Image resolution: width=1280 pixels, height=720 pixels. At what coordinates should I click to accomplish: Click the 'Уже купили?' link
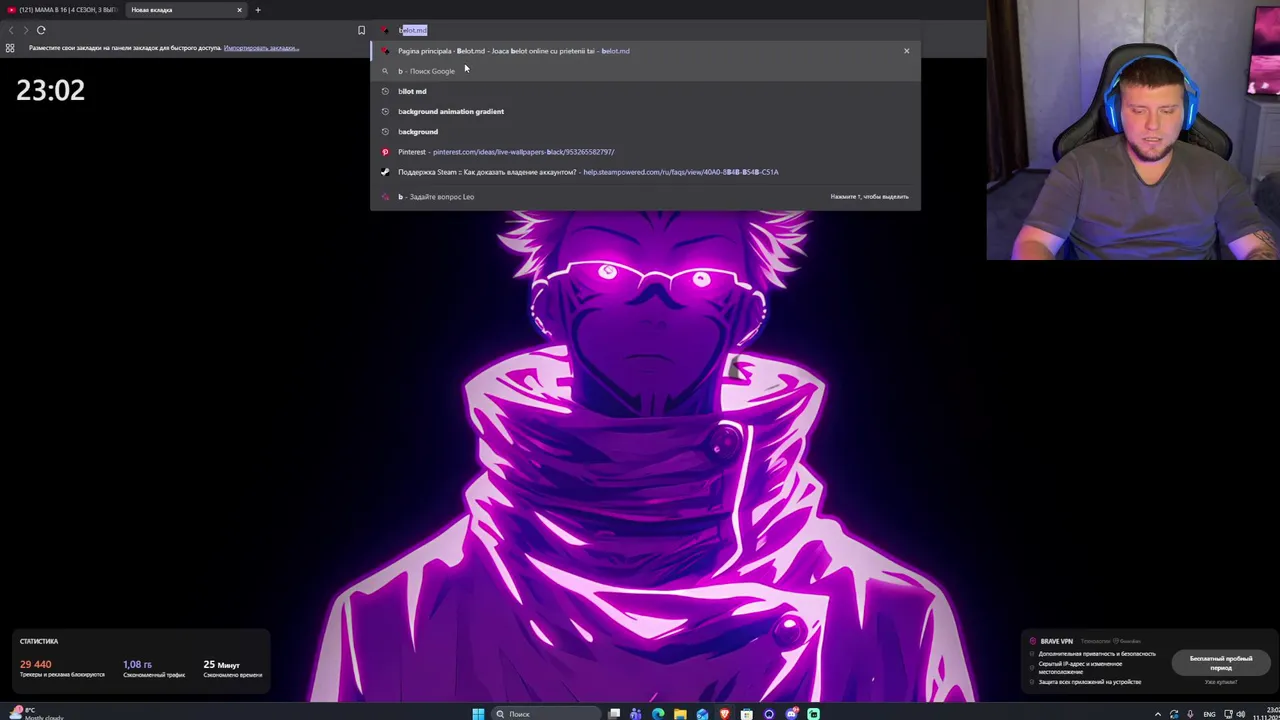point(1221,682)
